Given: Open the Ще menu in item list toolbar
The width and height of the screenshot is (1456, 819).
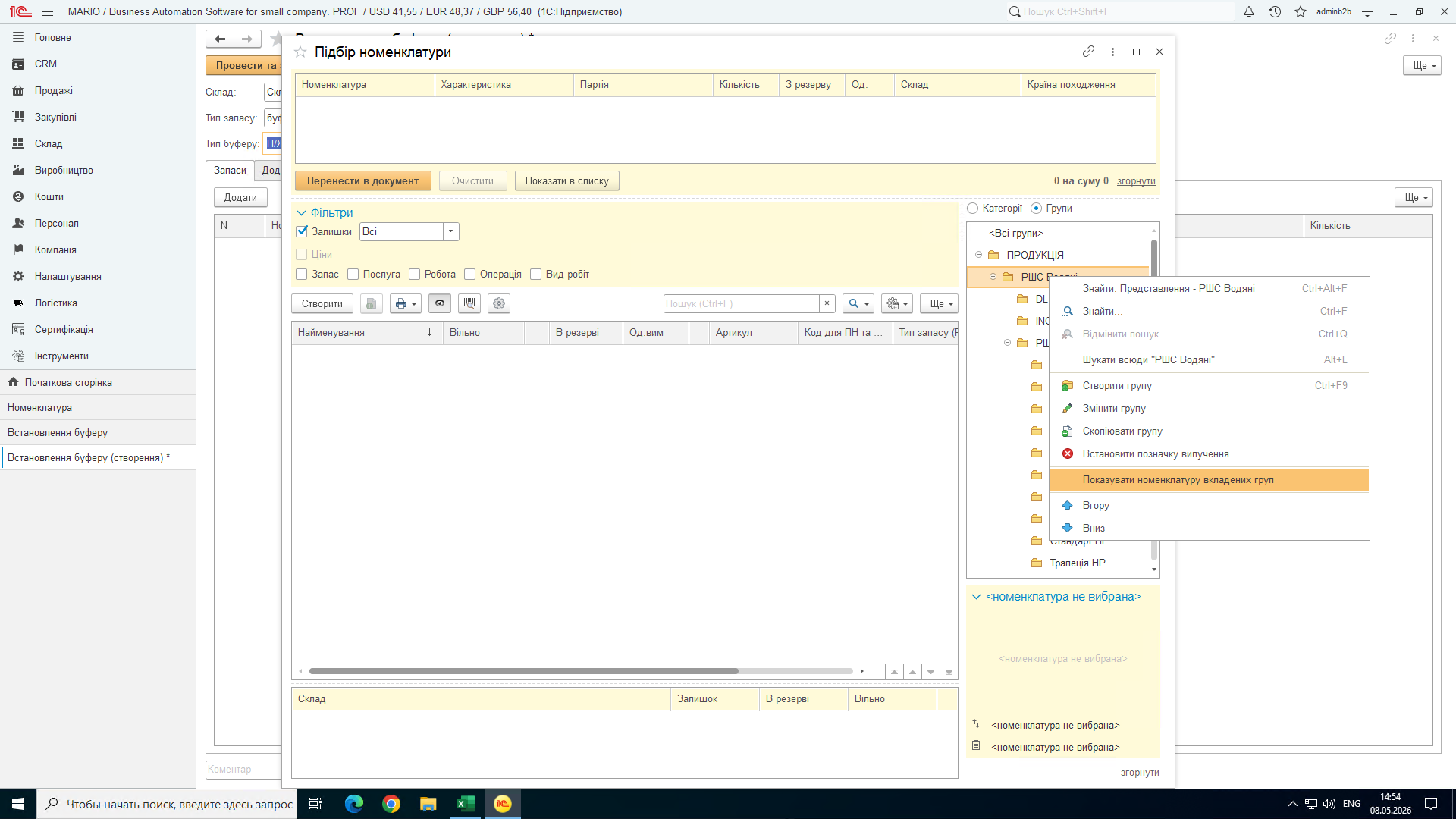Looking at the screenshot, I should 940,303.
